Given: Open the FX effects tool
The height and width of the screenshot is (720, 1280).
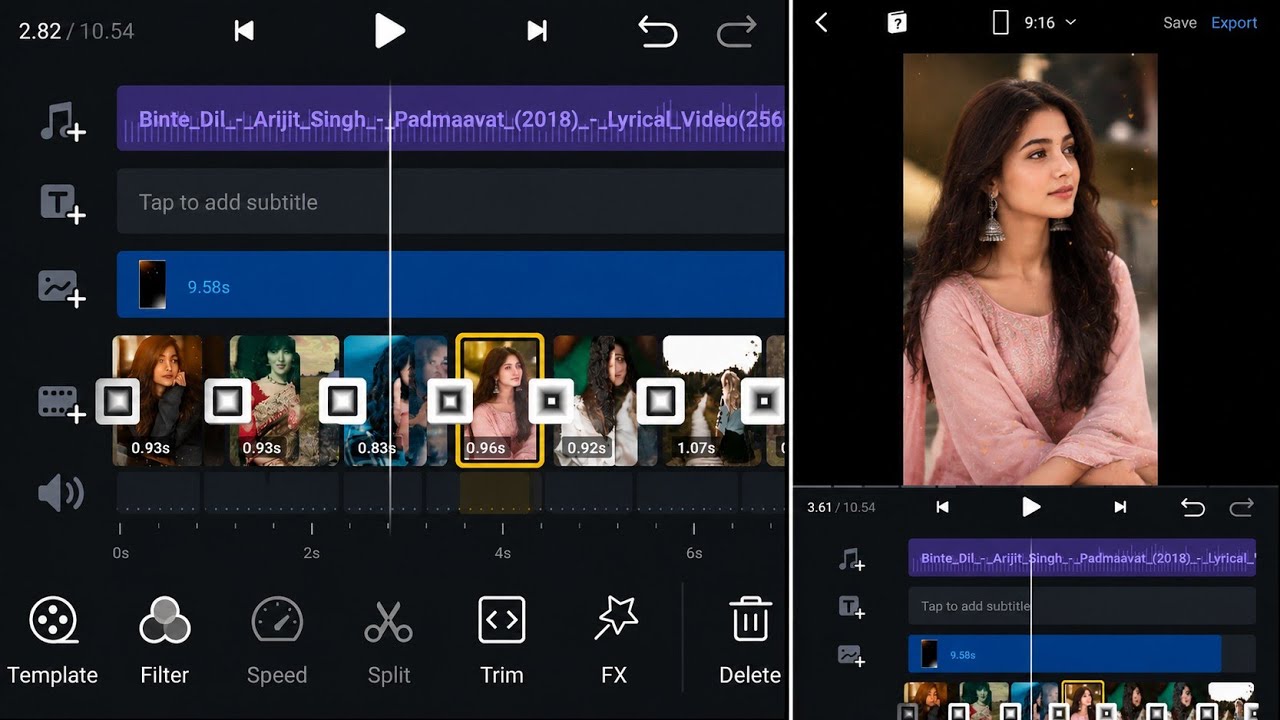Looking at the screenshot, I should coord(614,641).
